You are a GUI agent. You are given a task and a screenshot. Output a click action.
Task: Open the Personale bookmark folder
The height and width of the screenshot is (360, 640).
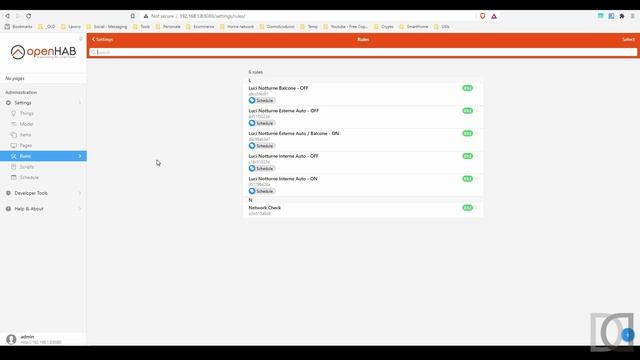(168, 27)
